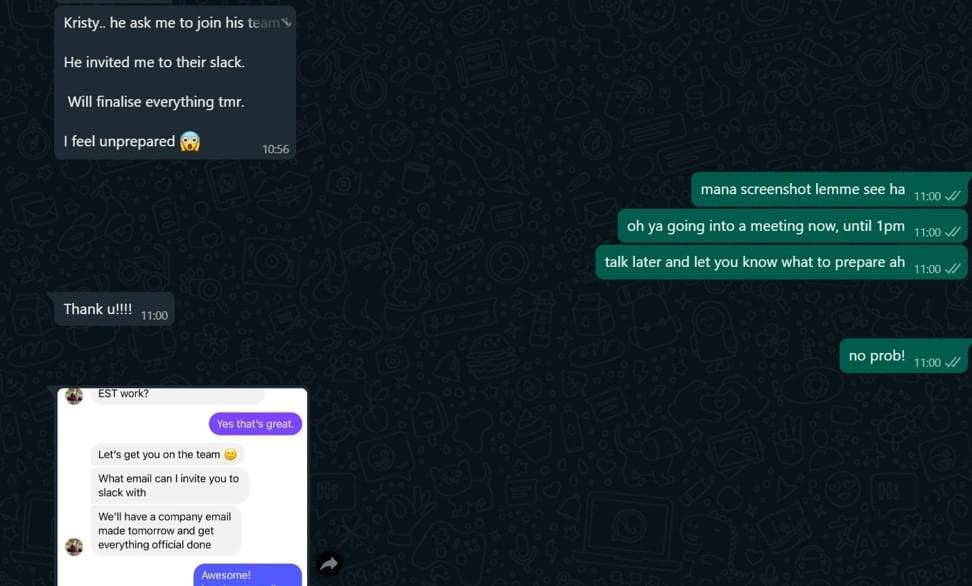Click double check marks on 'no prob!' message
The height and width of the screenshot is (586, 972).
953,362
